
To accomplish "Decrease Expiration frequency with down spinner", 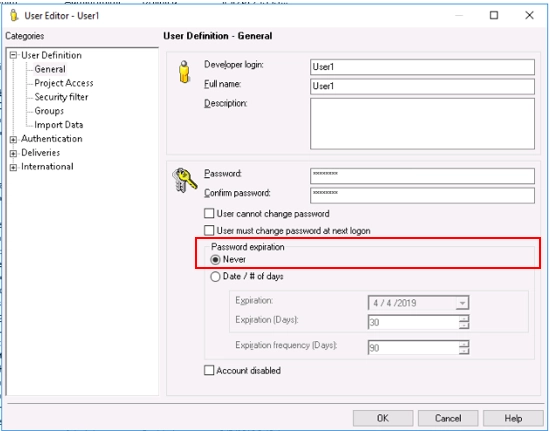I will pyautogui.click(x=464, y=351).
